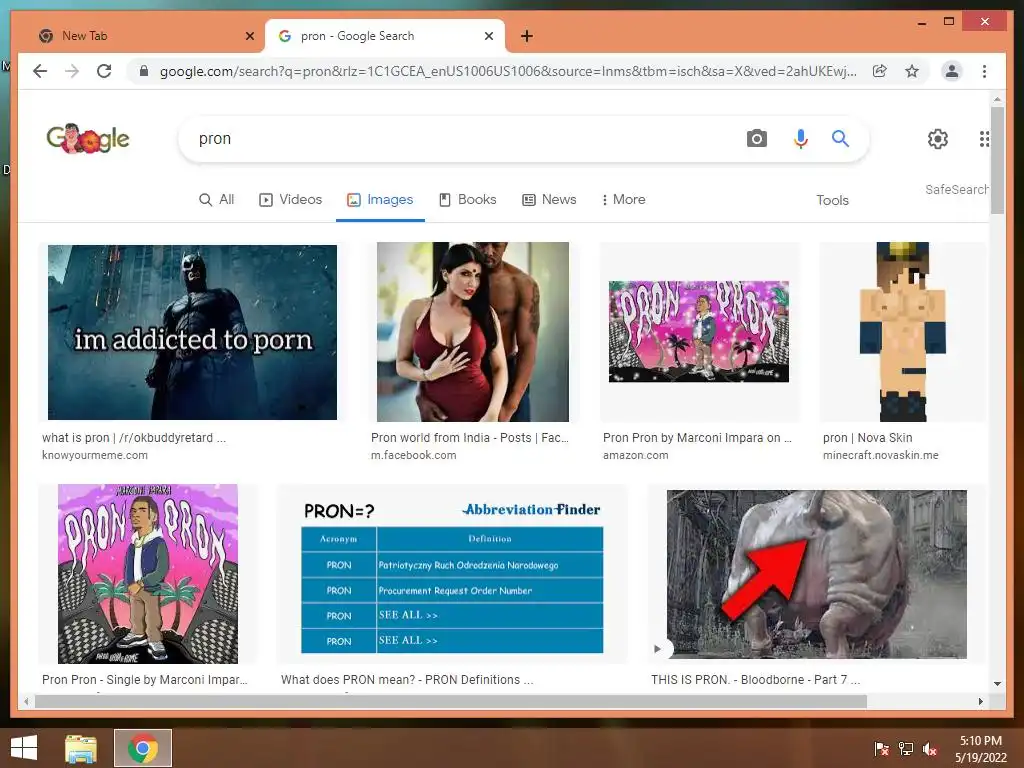Click the forward navigation arrow

72,71
